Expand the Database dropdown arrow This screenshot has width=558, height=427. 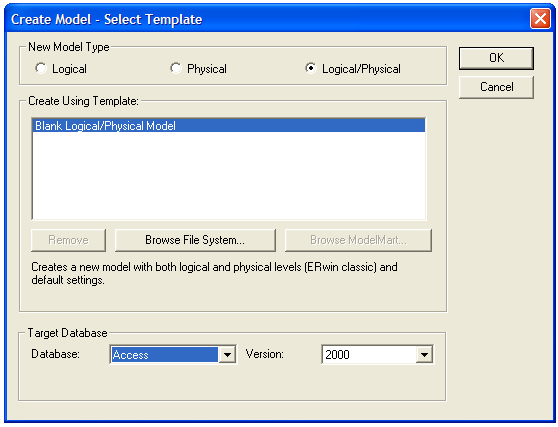pos(227,354)
